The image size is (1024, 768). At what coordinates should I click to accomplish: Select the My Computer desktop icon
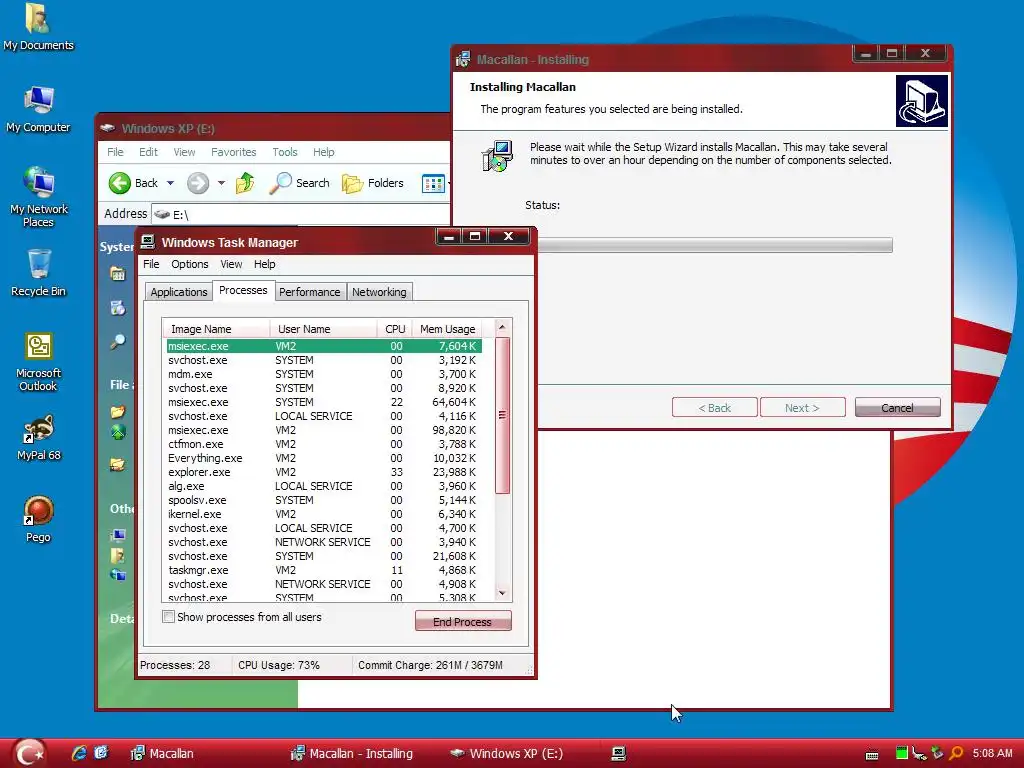coord(38,109)
